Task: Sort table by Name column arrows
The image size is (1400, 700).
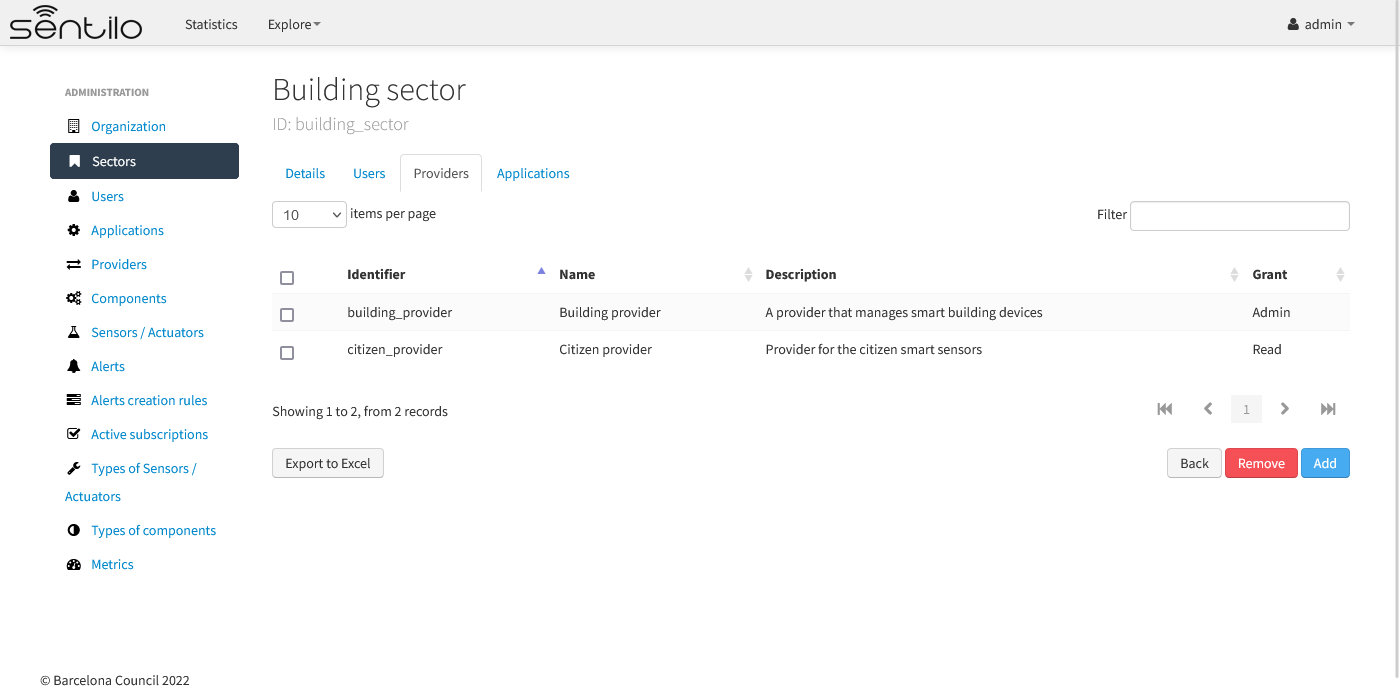Action: [748, 274]
